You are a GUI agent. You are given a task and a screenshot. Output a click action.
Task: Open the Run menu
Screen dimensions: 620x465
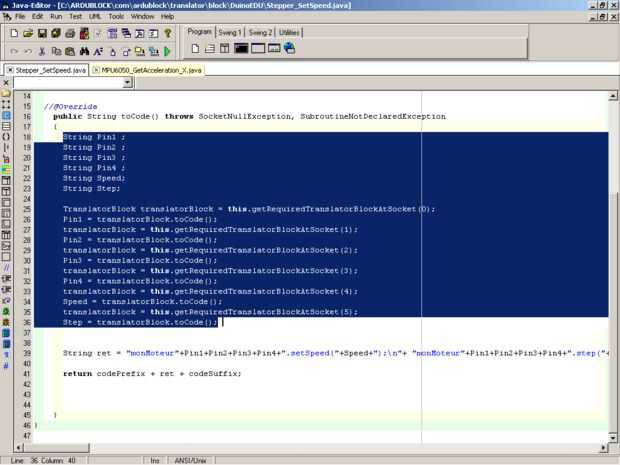[x=56, y=17]
